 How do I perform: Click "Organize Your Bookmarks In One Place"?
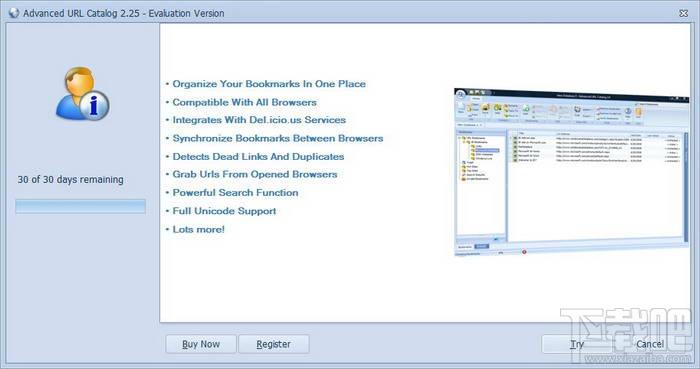(269, 84)
